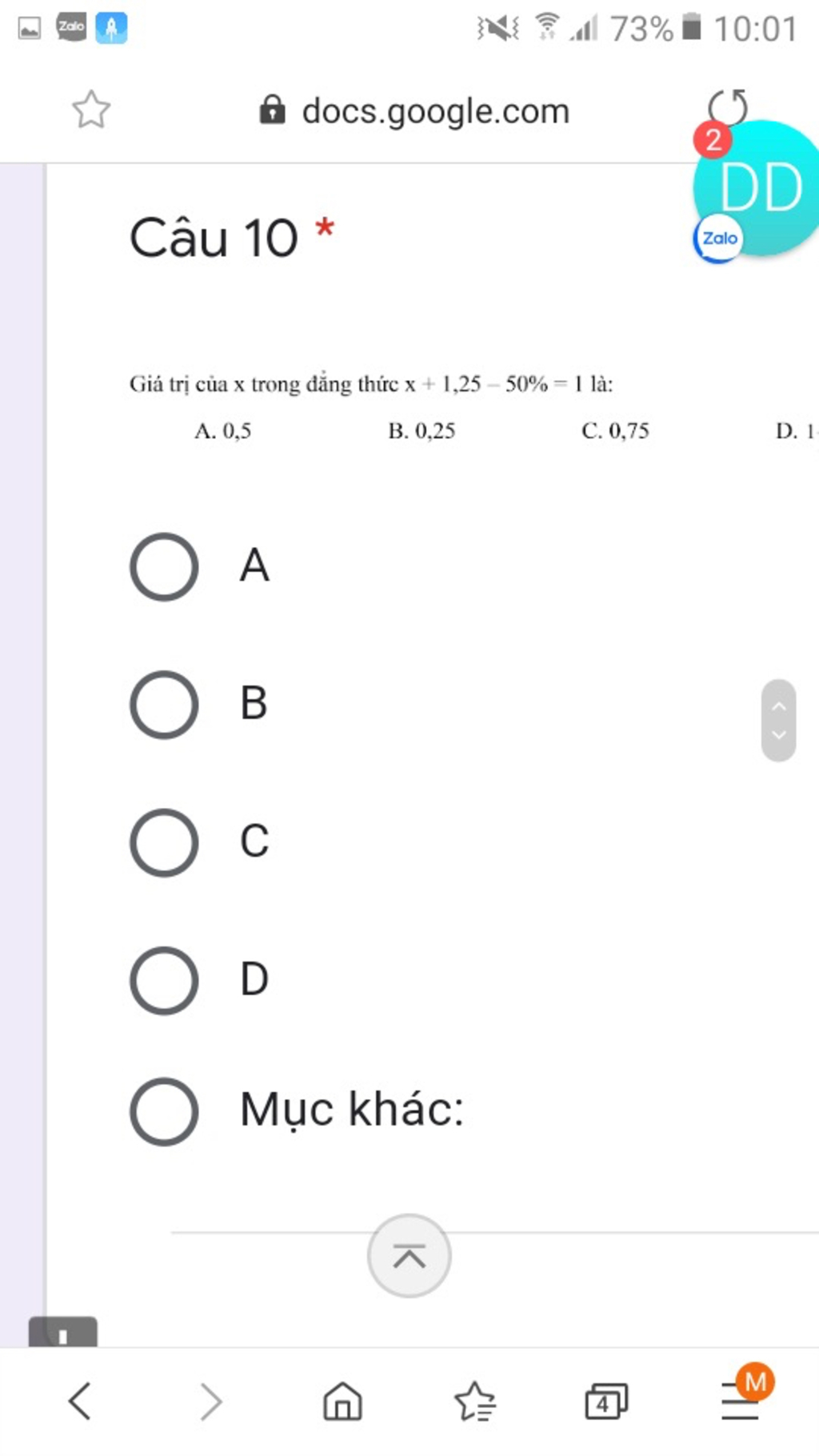
Task: Choose radio option C
Action: [x=164, y=842]
